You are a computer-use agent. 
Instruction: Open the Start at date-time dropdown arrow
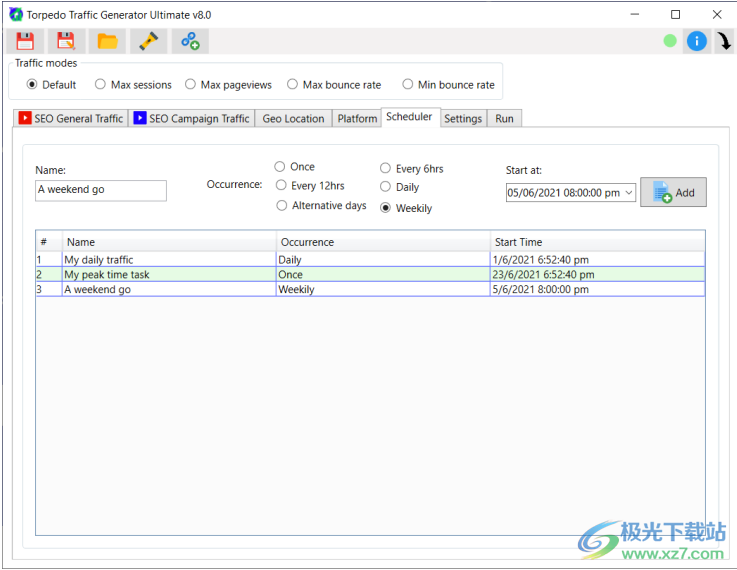(x=628, y=193)
